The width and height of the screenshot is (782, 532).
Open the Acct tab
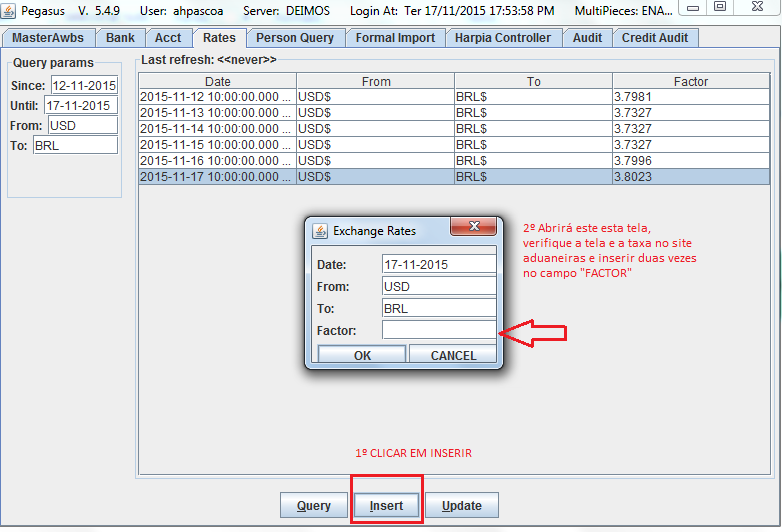pyautogui.click(x=168, y=38)
